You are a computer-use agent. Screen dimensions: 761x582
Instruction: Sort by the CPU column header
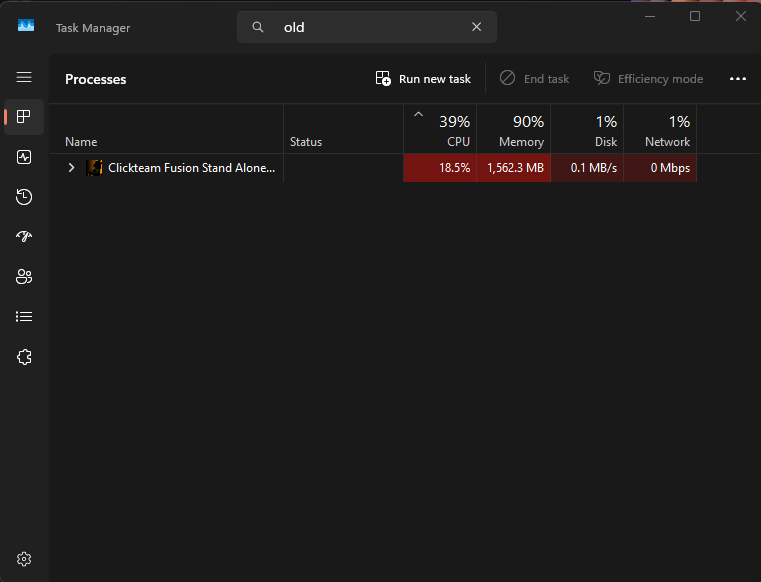pos(440,130)
